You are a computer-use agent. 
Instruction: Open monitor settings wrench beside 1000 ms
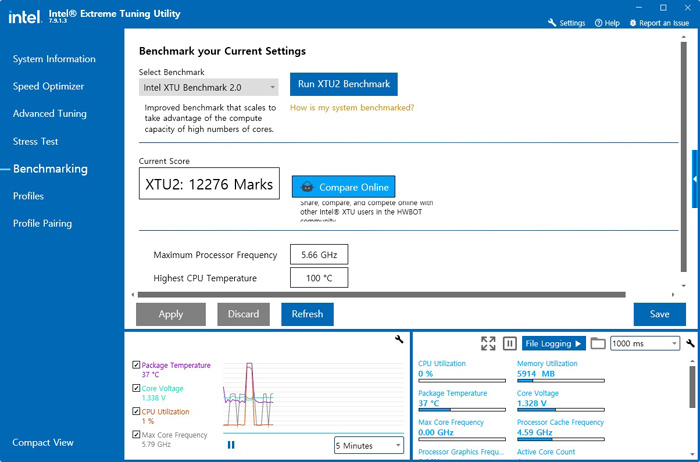coord(690,343)
